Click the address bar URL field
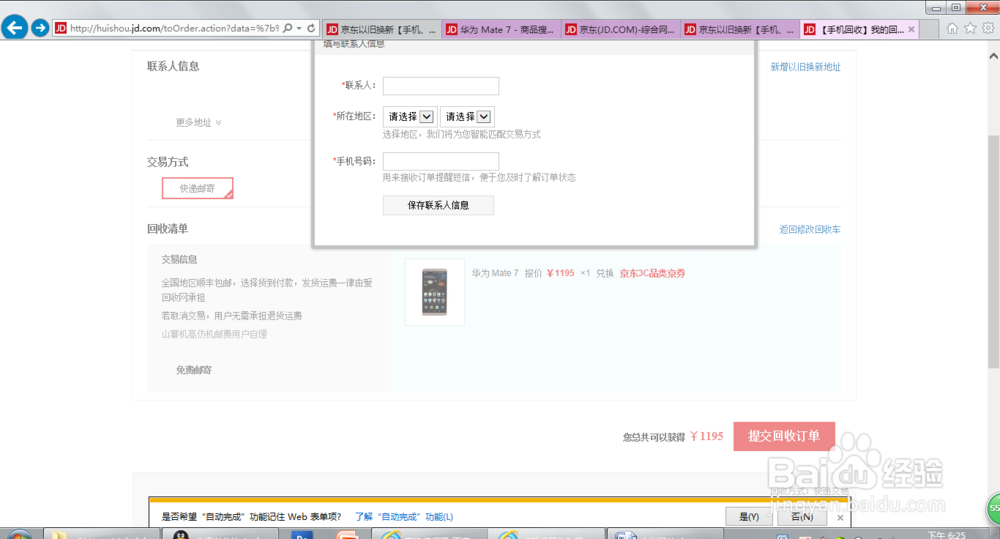The width and height of the screenshot is (1000, 539). point(173,28)
